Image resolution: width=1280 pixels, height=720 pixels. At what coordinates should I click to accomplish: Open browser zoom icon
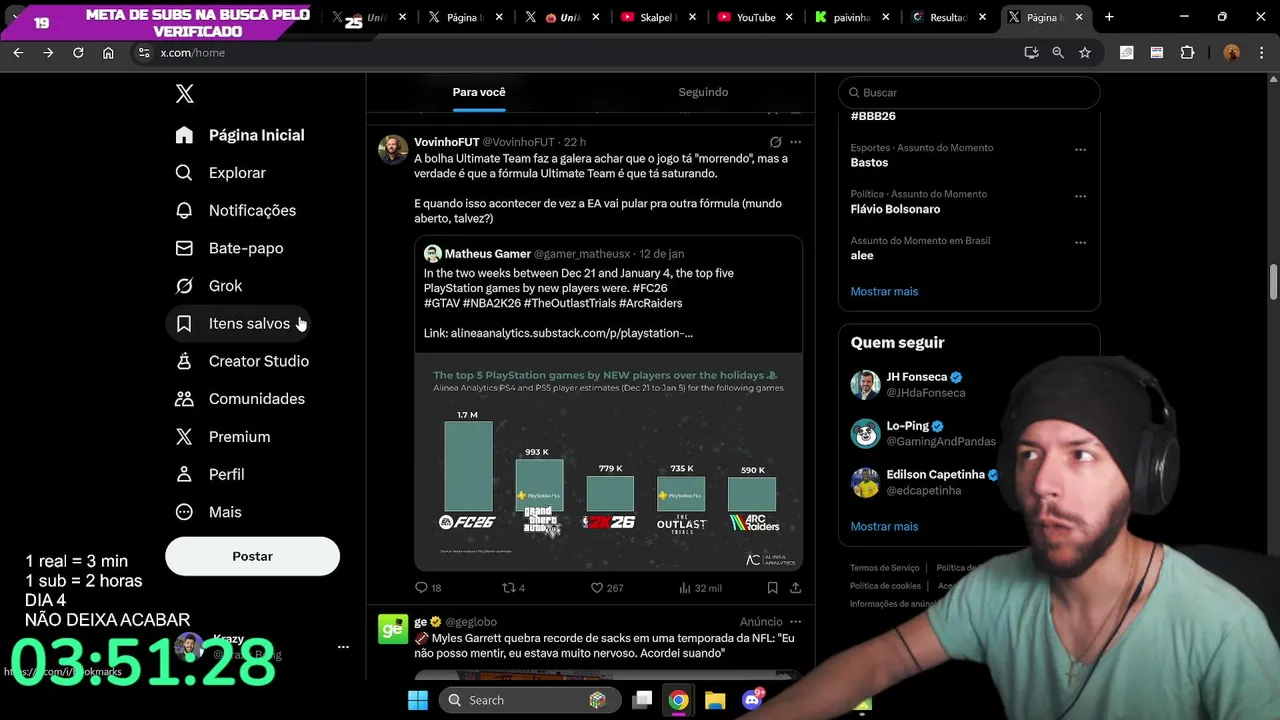pyautogui.click(x=1058, y=53)
